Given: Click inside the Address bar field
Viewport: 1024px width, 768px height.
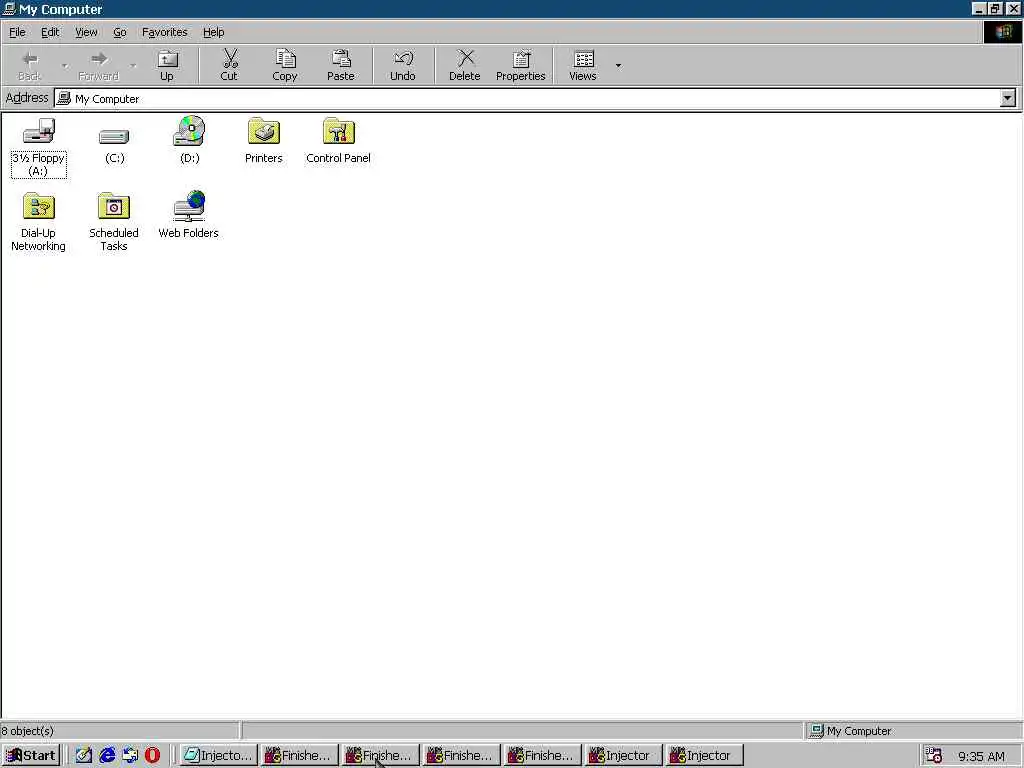Looking at the screenshot, I should (527, 99).
